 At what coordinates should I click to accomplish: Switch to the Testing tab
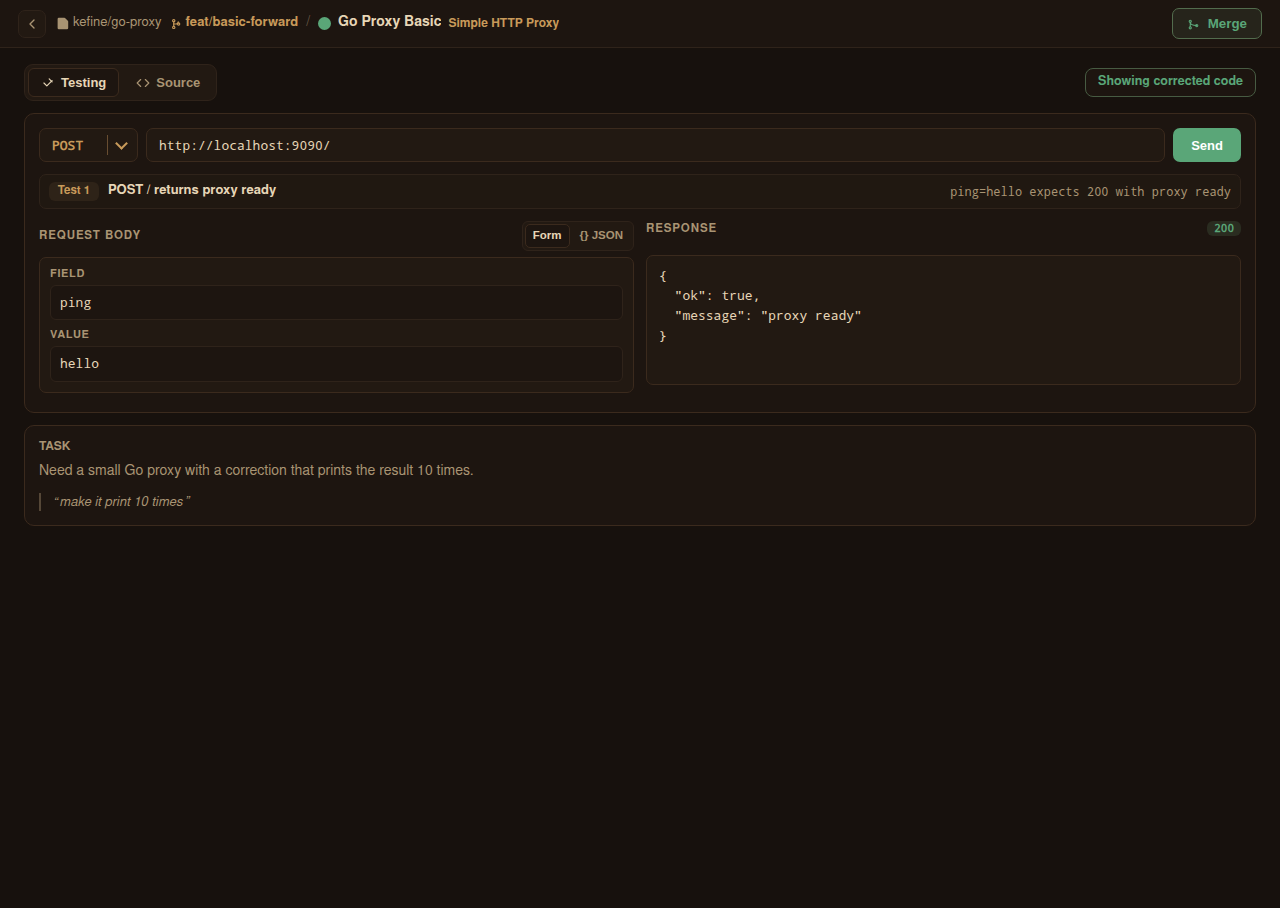pyautogui.click(x=73, y=83)
